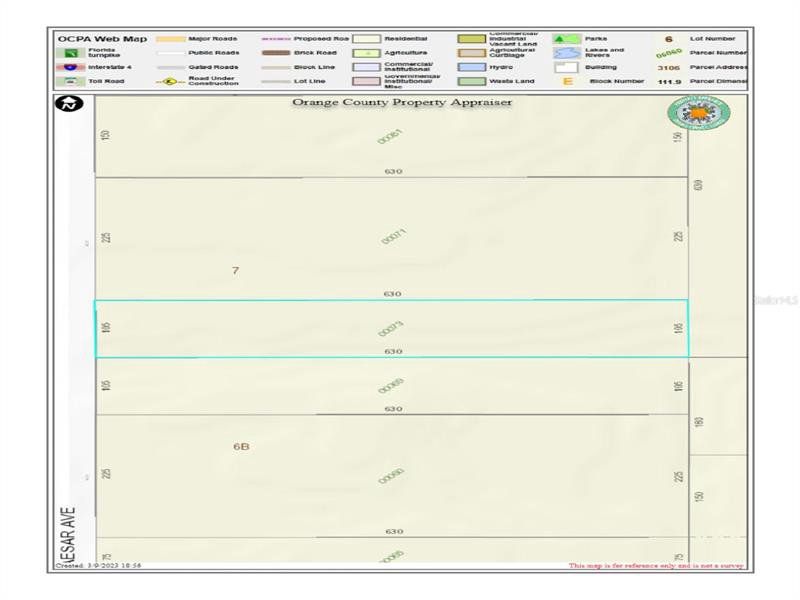Click the Hydro blue legend swatch
Screen dimensions: 800x600
coord(471,67)
